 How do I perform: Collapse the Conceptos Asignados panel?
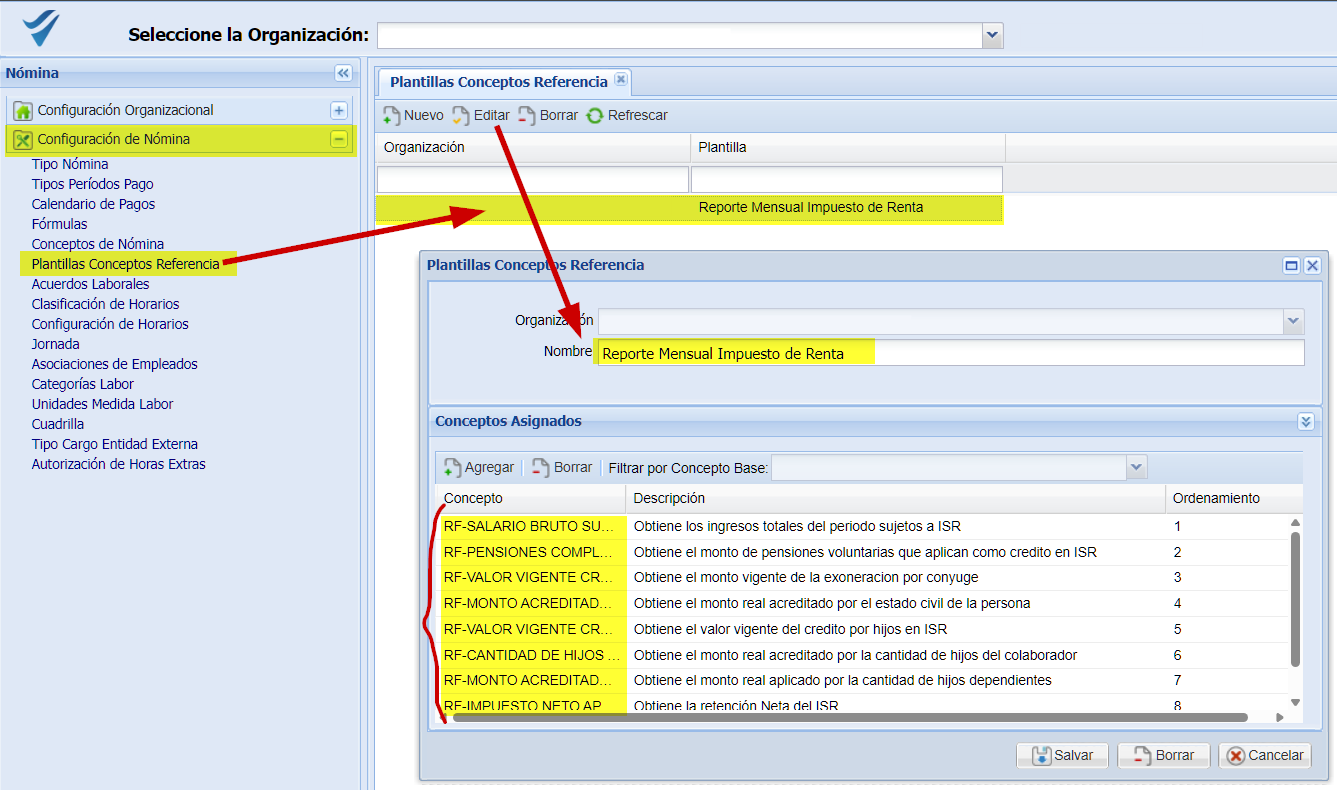click(1305, 422)
